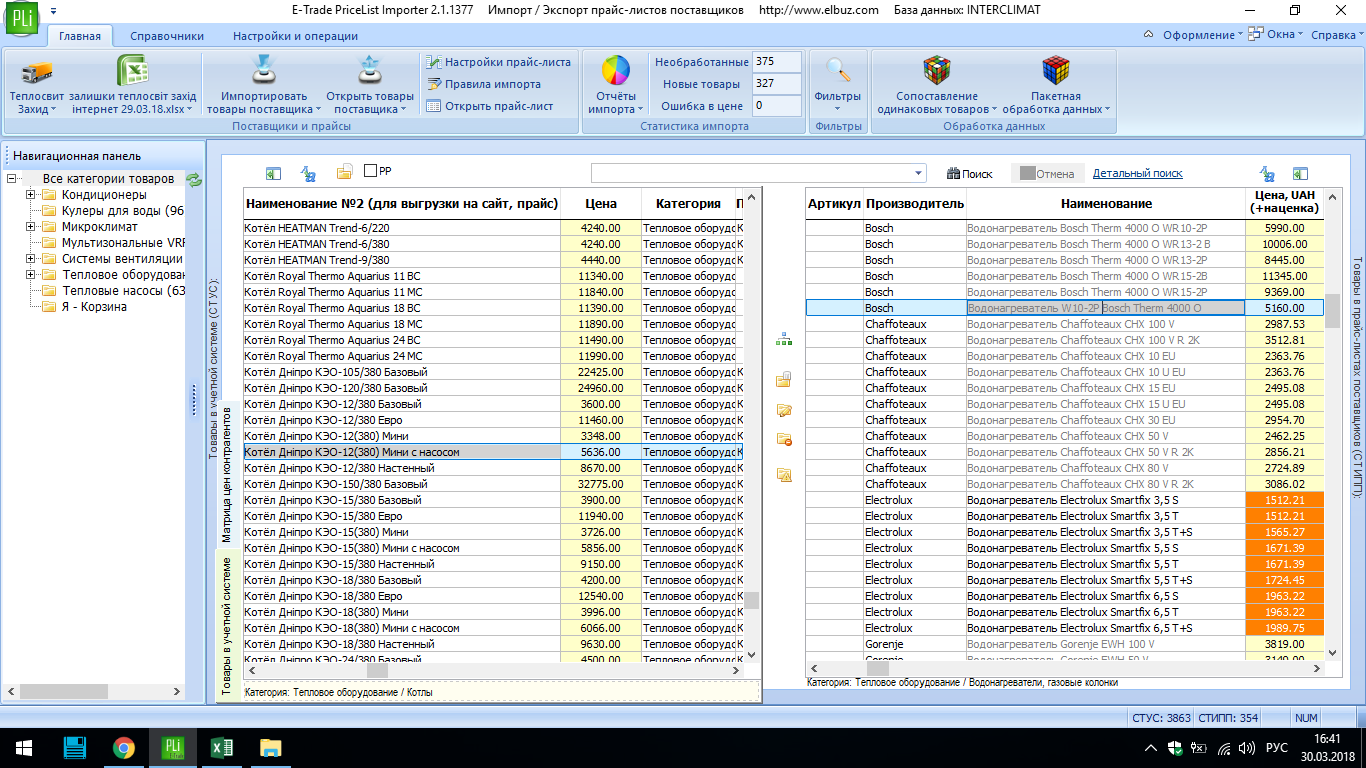The height and width of the screenshot is (768, 1366).
Task: Click the folder copy icon above left table
Action: (344, 173)
